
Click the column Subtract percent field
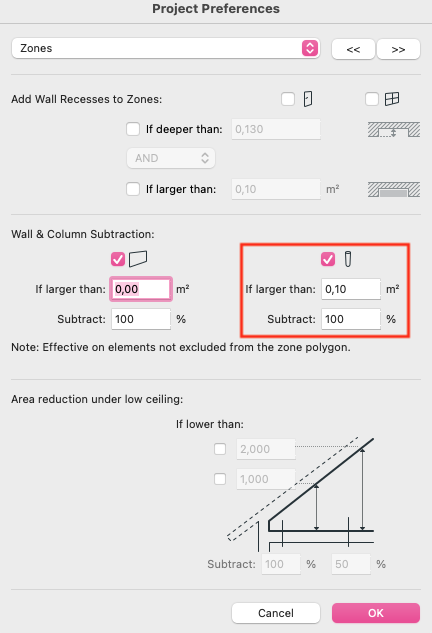[x=351, y=319]
